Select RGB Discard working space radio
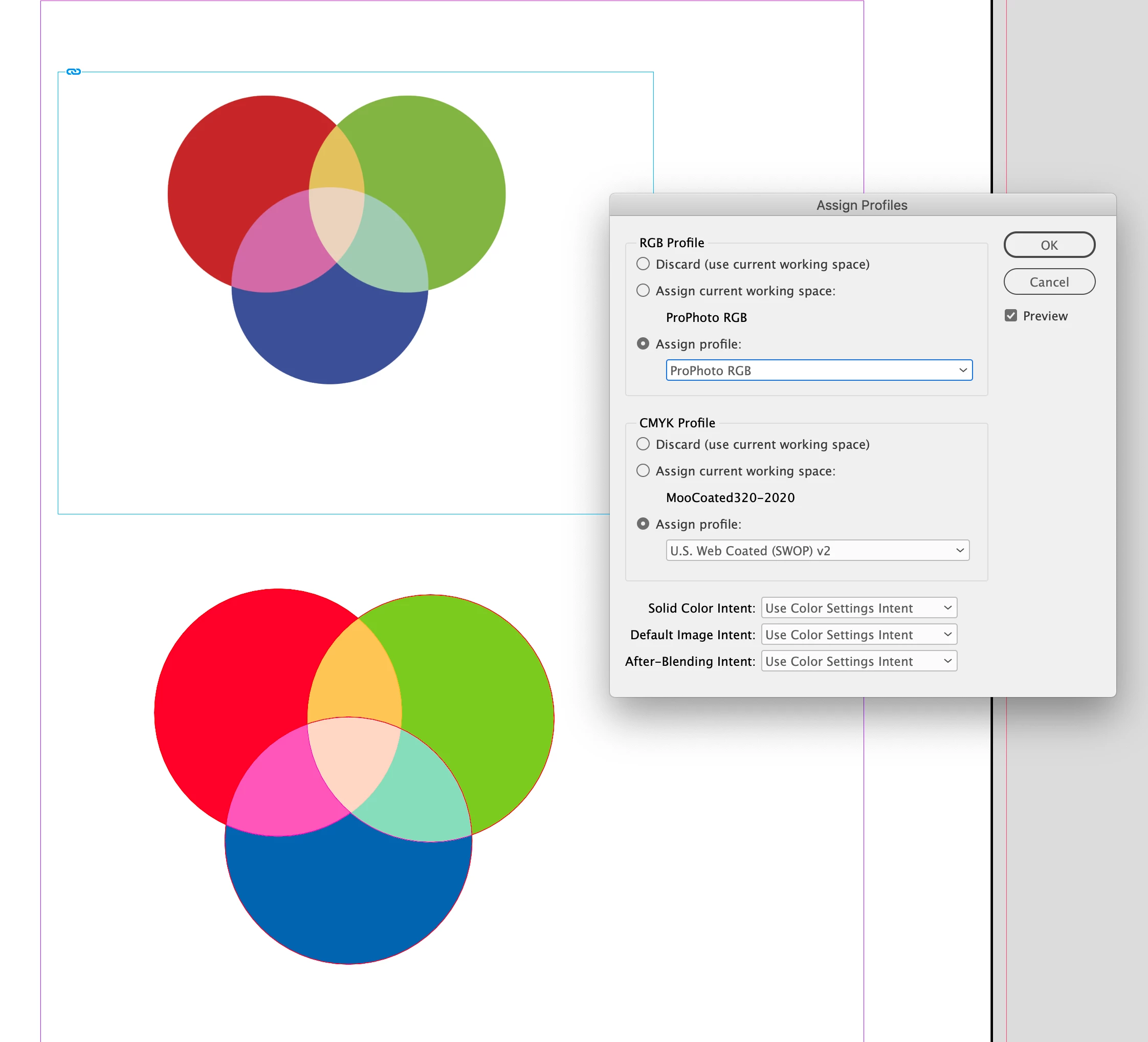Image resolution: width=1148 pixels, height=1042 pixels. click(x=643, y=264)
